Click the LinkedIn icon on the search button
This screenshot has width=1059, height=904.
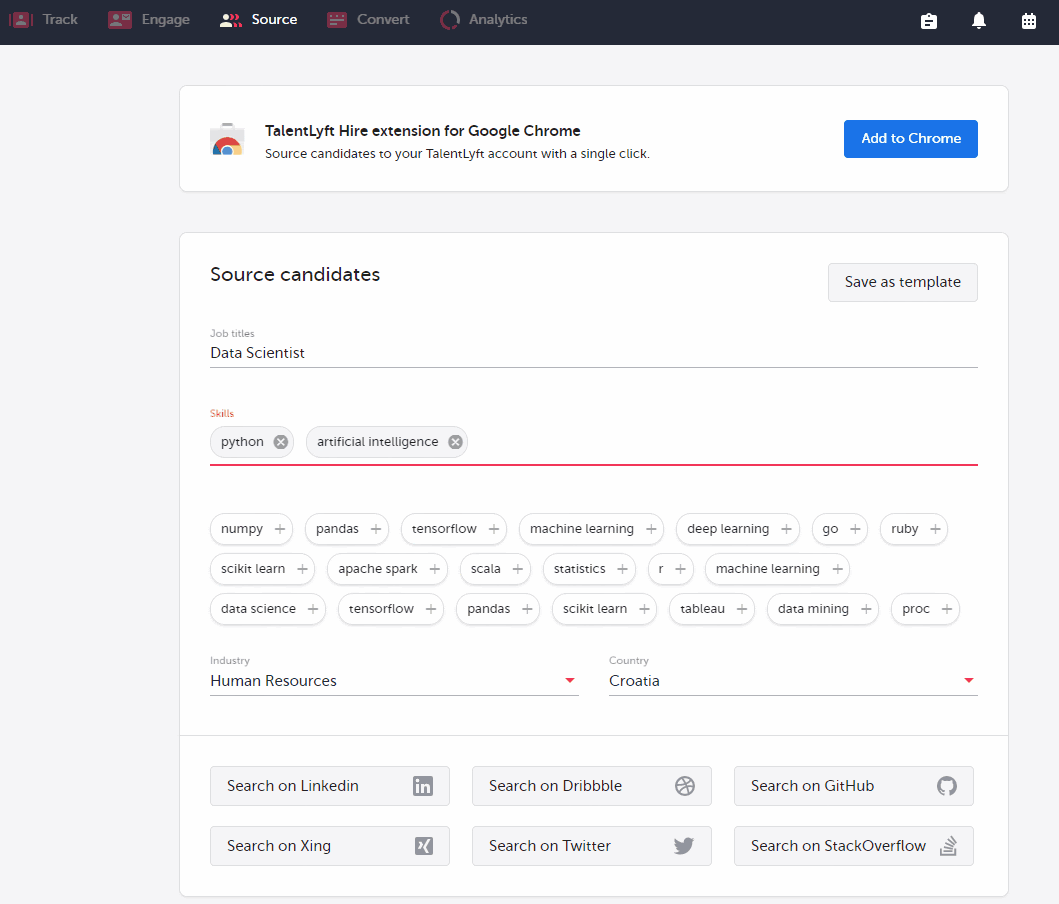[423, 786]
